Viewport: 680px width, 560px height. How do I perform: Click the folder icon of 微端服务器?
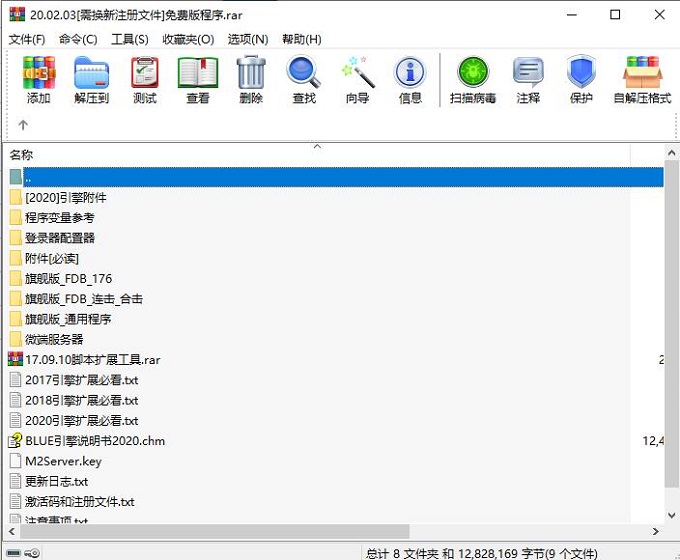click(x=16, y=339)
